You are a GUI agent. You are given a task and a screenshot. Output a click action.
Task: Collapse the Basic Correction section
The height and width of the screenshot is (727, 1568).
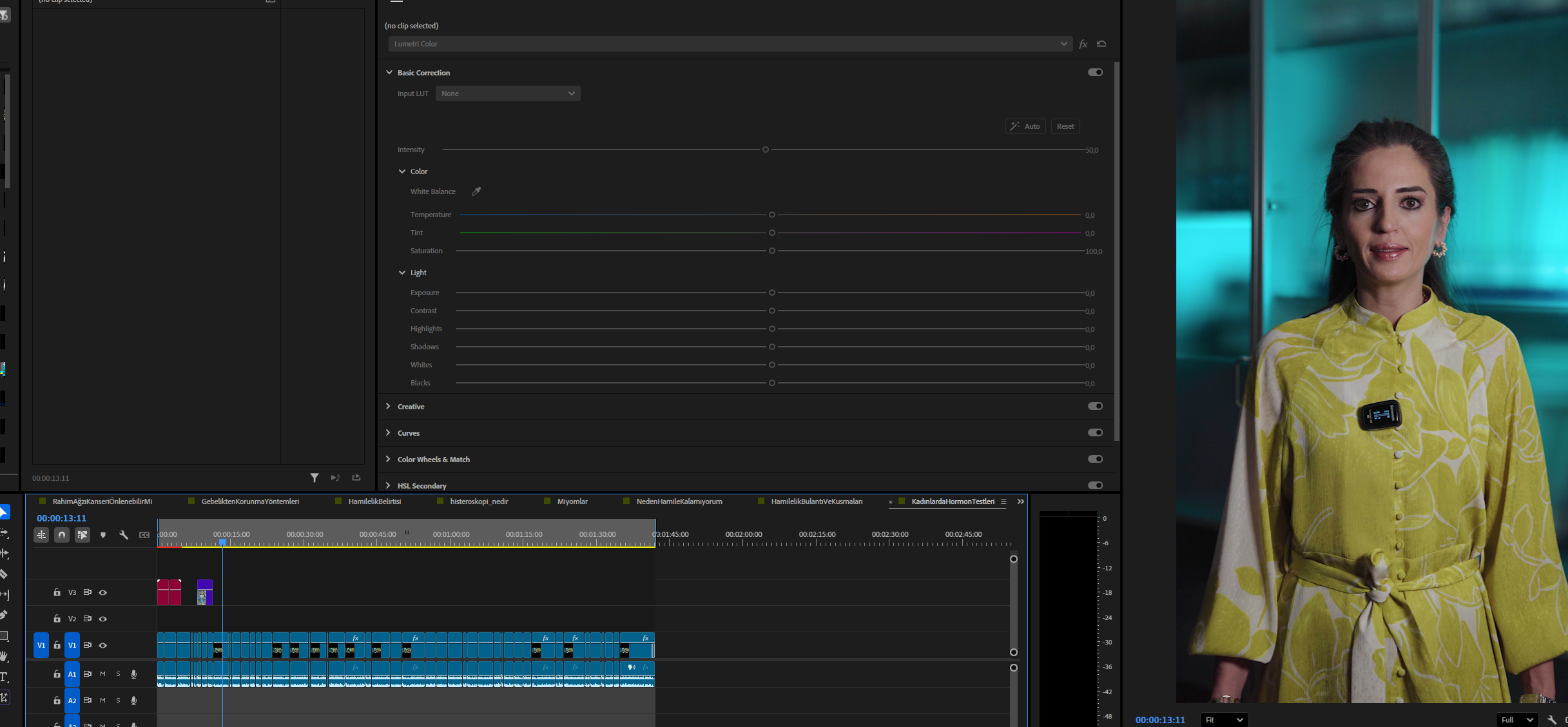389,72
